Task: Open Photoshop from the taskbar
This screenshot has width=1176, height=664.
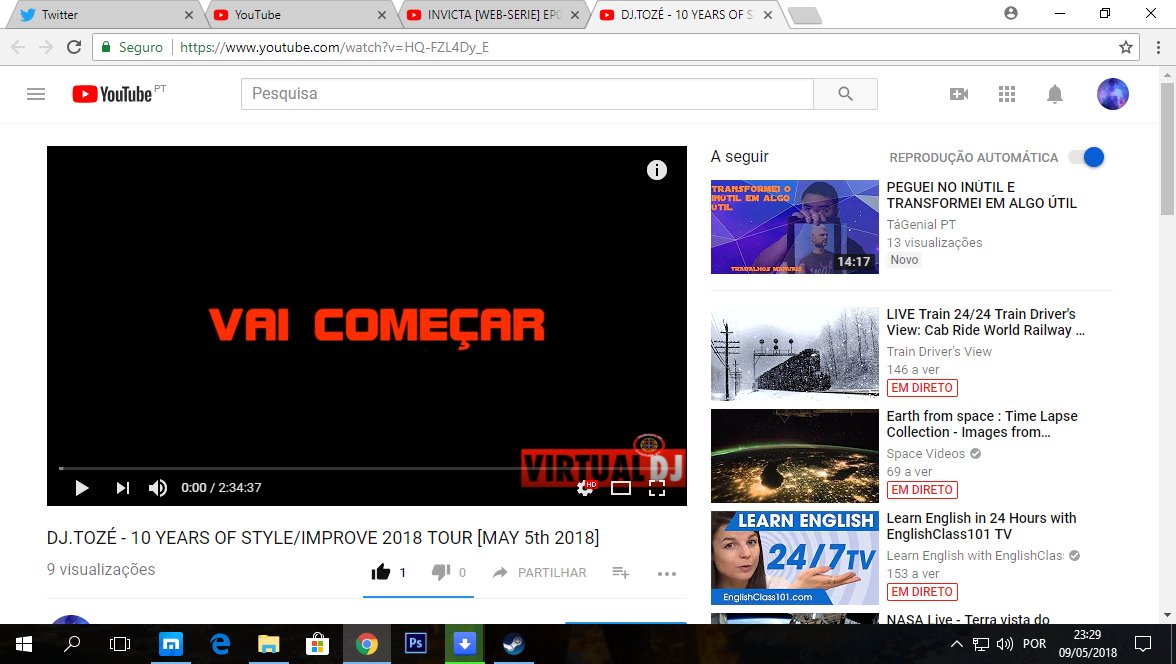Action: (416, 644)
